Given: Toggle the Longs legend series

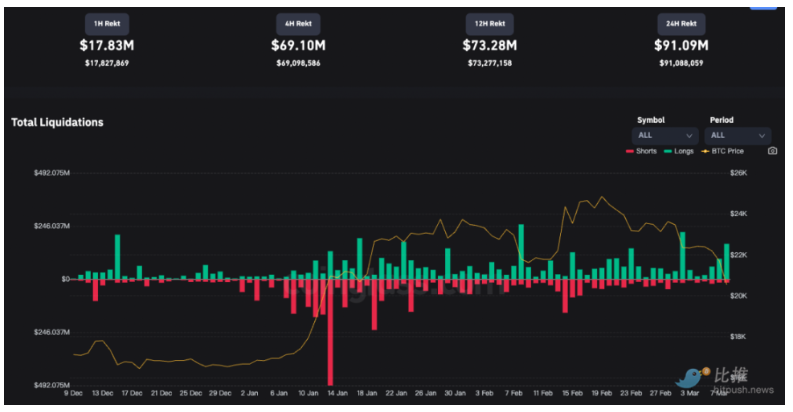Looking at the screenshot, I should click(679, 151).
